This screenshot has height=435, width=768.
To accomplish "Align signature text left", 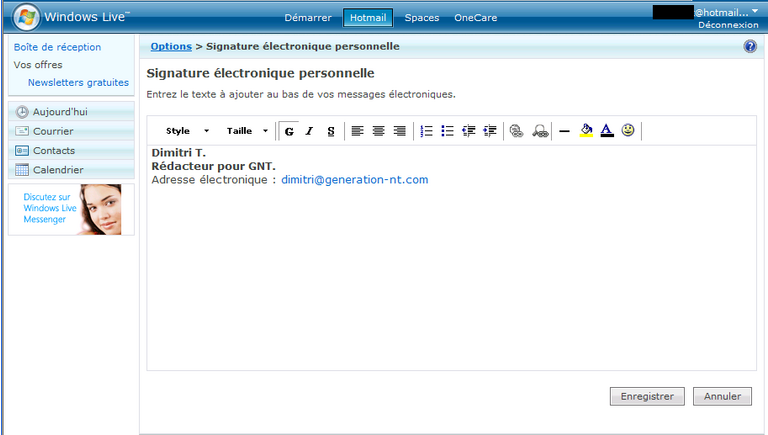I will (x=358, y=131).
